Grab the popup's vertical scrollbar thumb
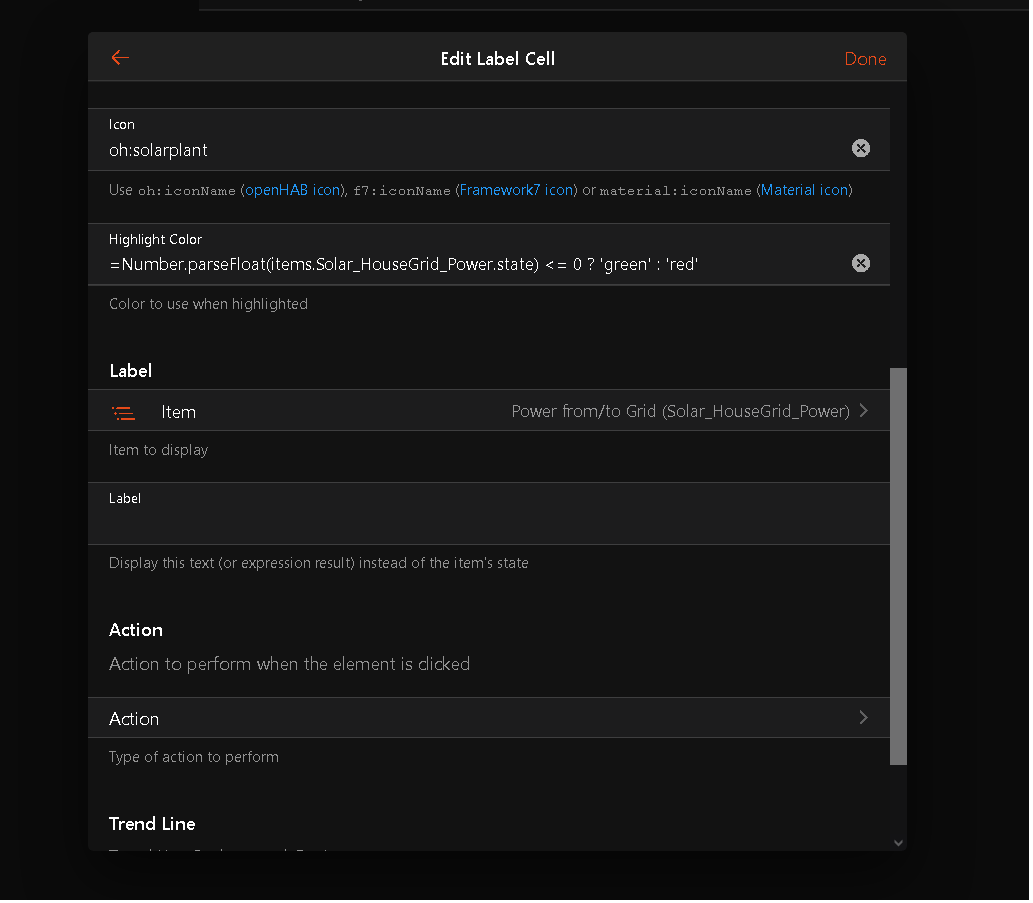Viewport: 1033px width, 903px height. pos(898,565)
